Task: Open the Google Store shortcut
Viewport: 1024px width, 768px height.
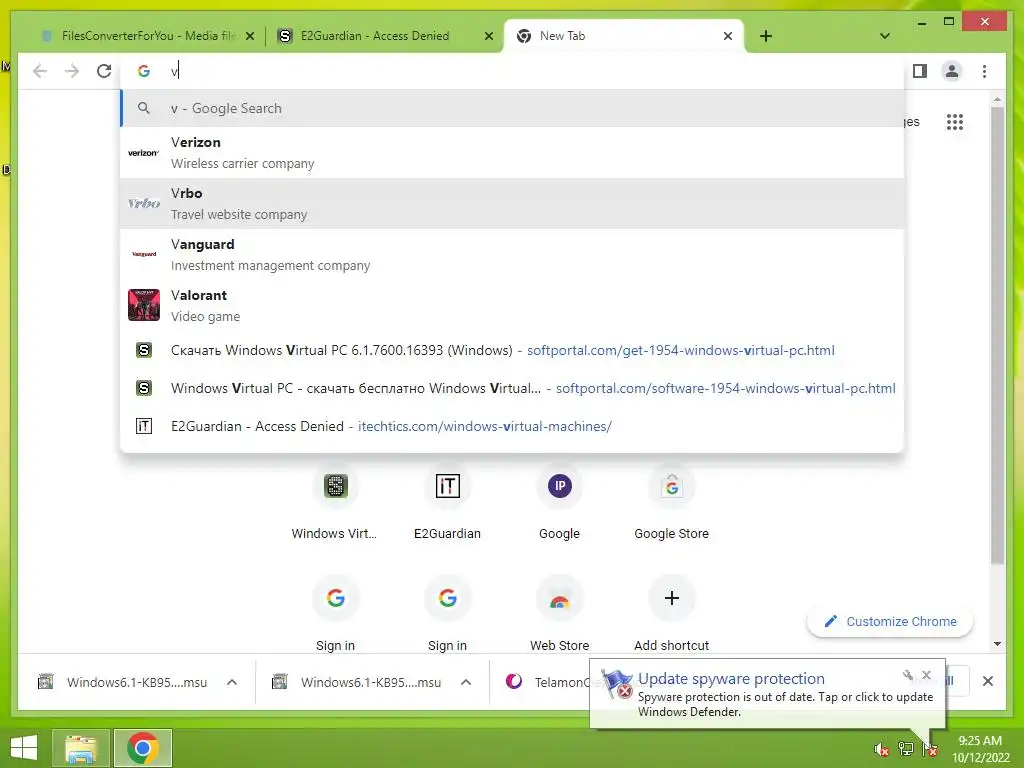Action: [x=671, y=504]
